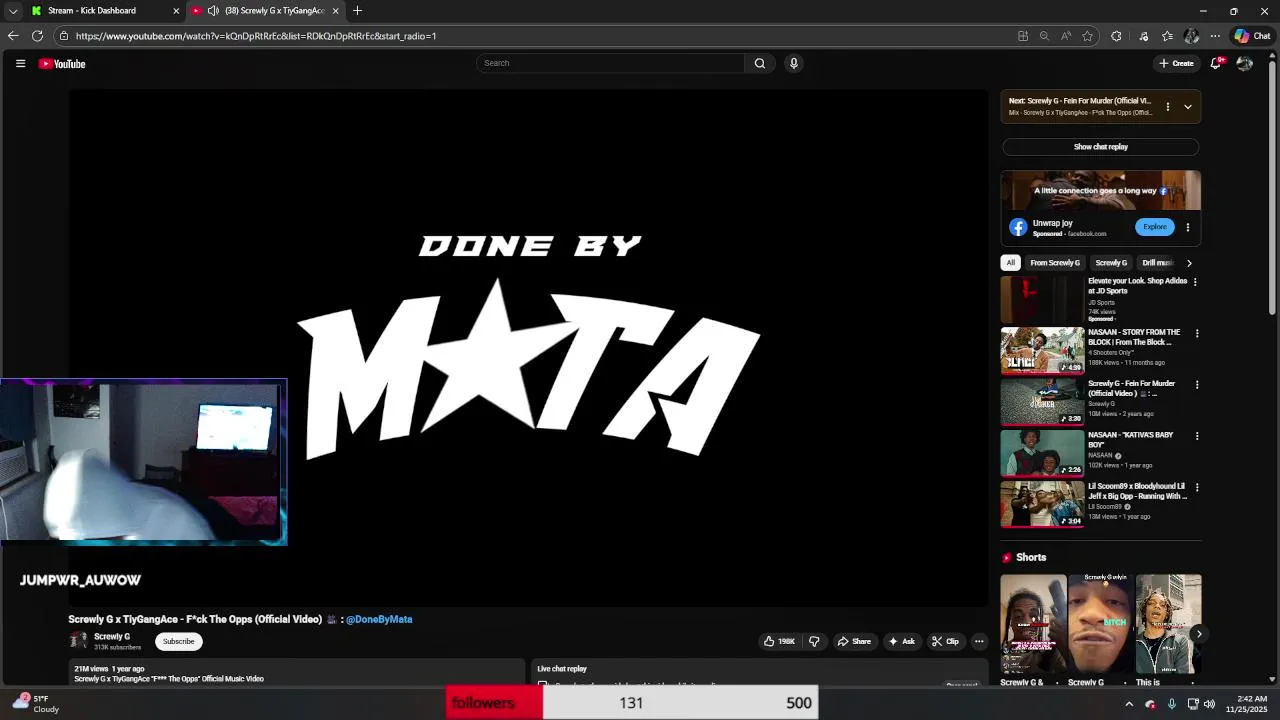
Task: Open options for the Lil Scoom89 video
Action: 1197,487
